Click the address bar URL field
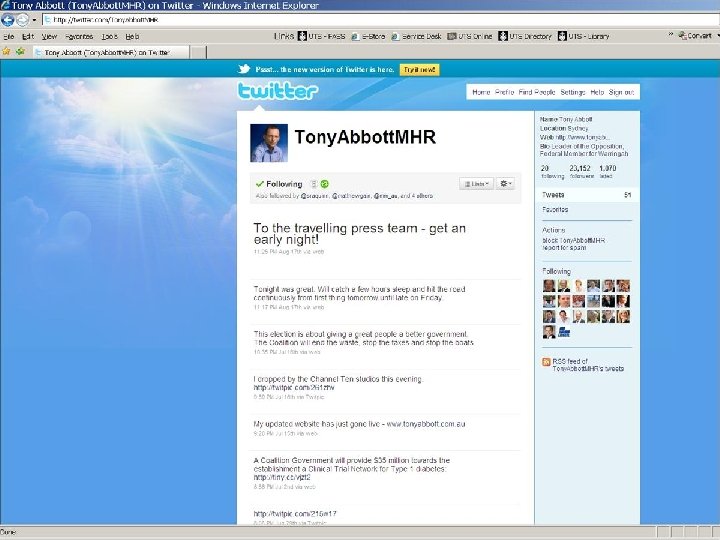Viewport: 720px width, 540px height. coord(381,20)
